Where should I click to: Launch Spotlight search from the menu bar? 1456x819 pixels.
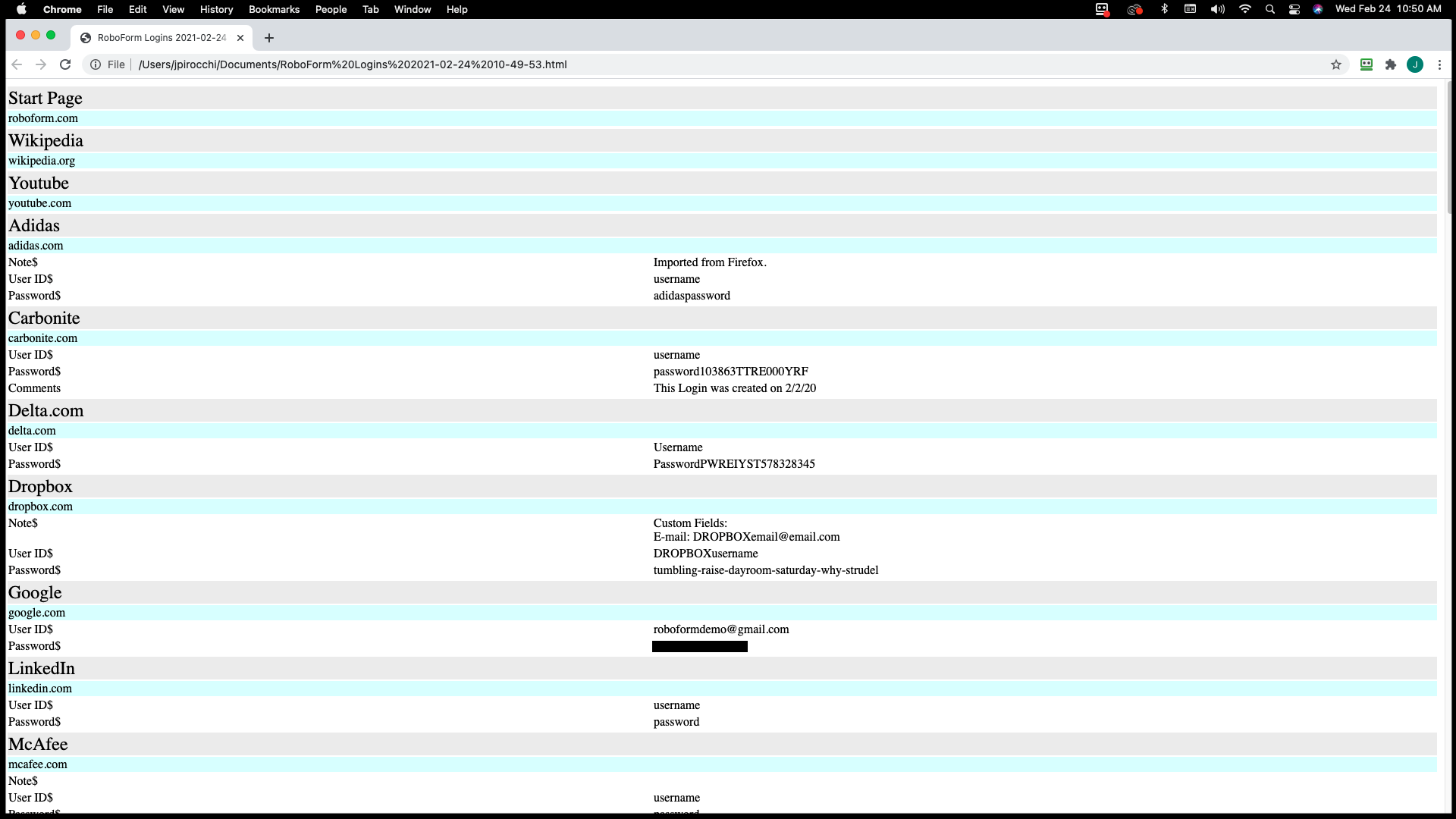point(1270,9)
